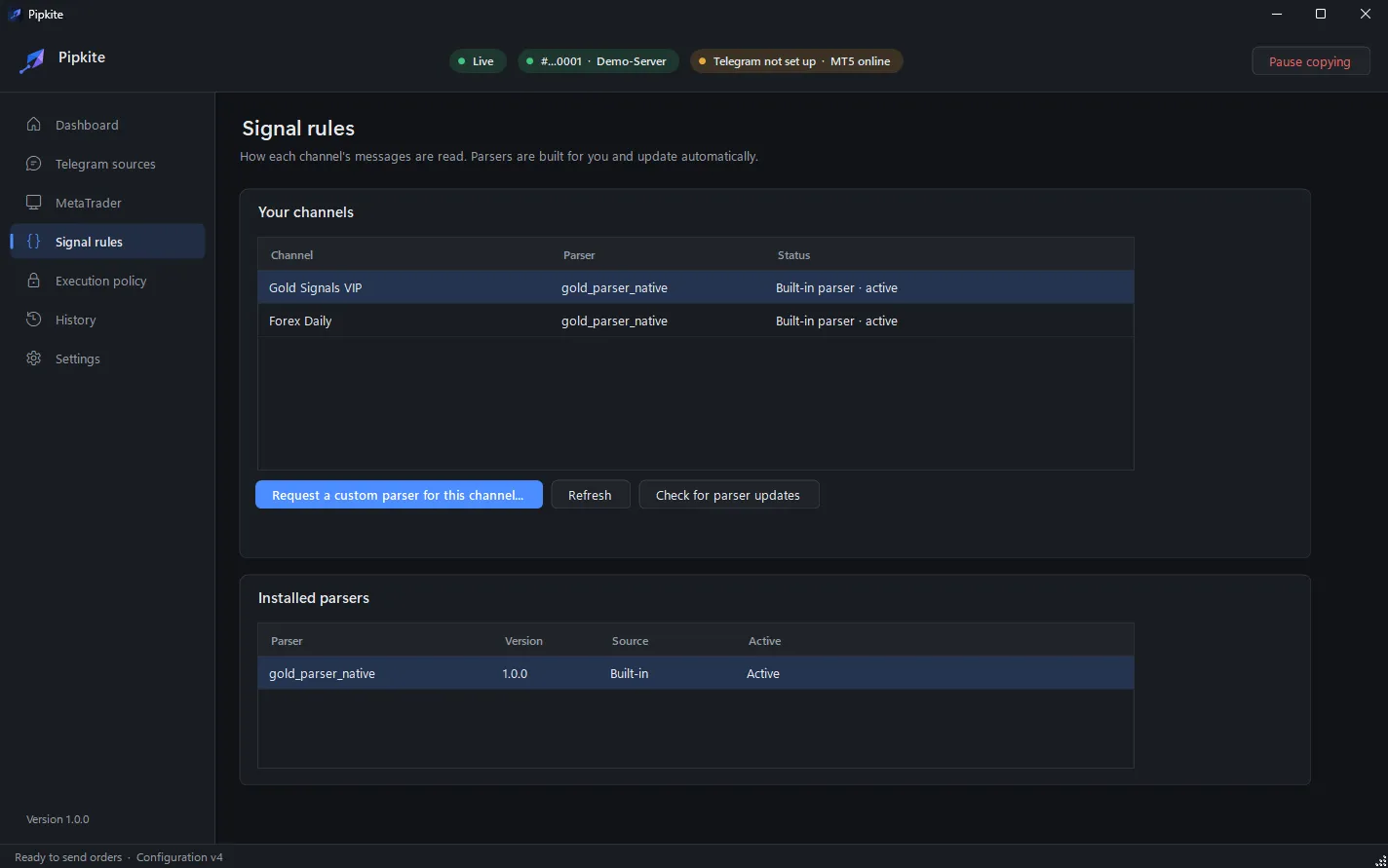Click the Telegram sources chat icon
Screen dimensions: 1388x868
click(x=34, y=164)
